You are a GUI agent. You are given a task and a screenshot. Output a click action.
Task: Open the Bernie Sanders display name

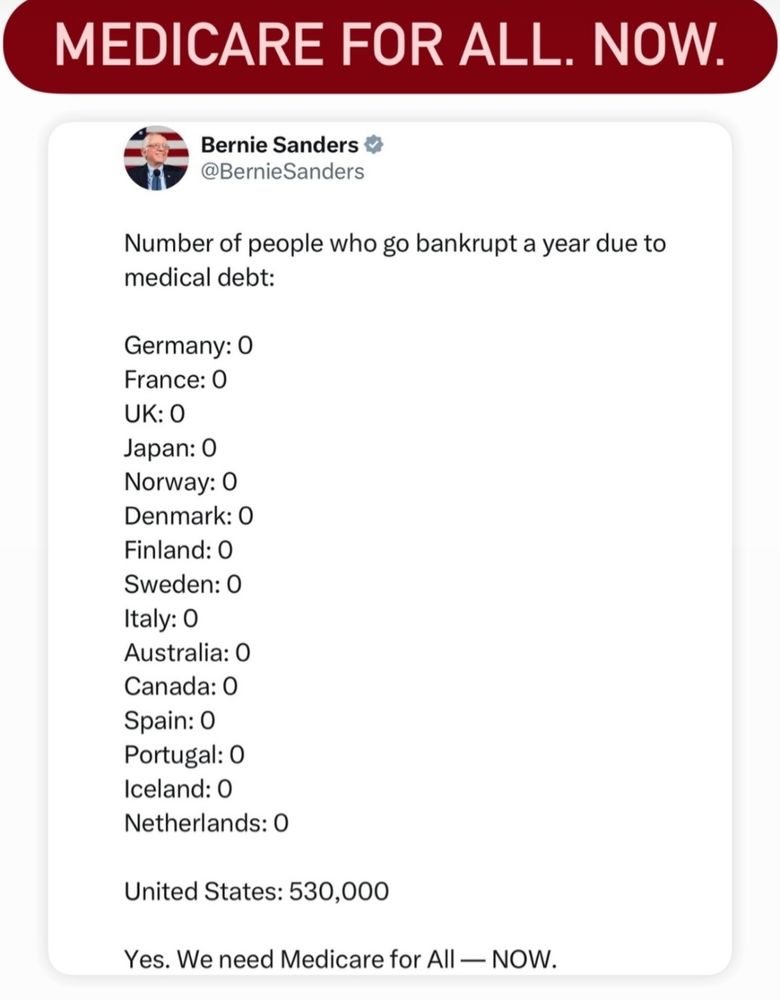click(x=279, y=145)
